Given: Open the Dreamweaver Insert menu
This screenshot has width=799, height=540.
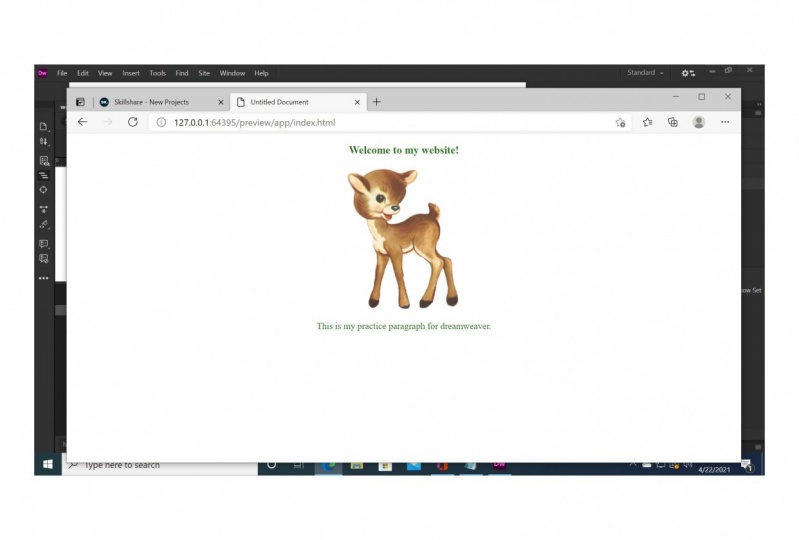Looking at the screenshot, I should [131, 73].
